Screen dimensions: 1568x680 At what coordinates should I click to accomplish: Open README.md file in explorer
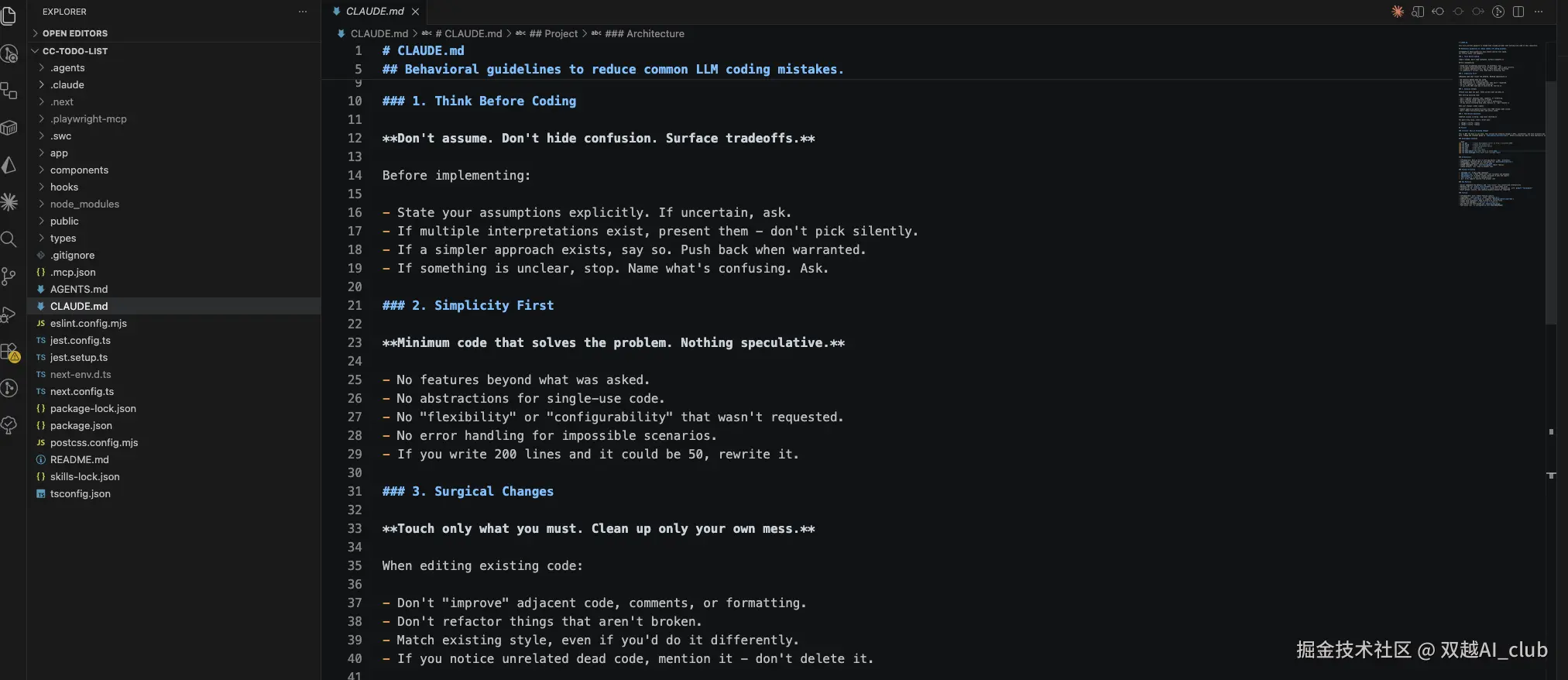(80, 460)
